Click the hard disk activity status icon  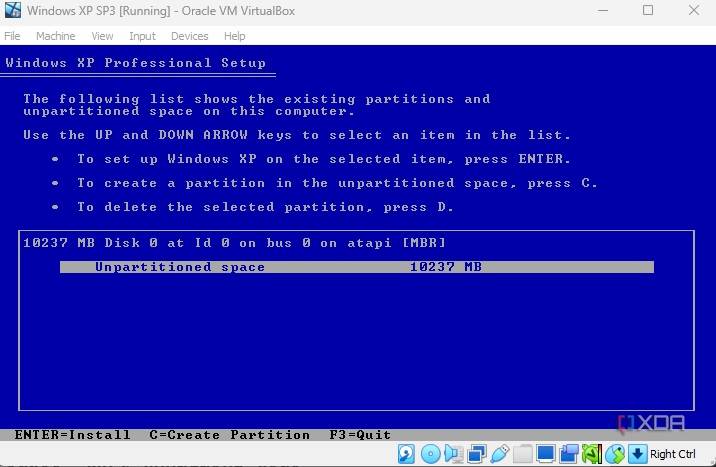click(x=406, y=454)
